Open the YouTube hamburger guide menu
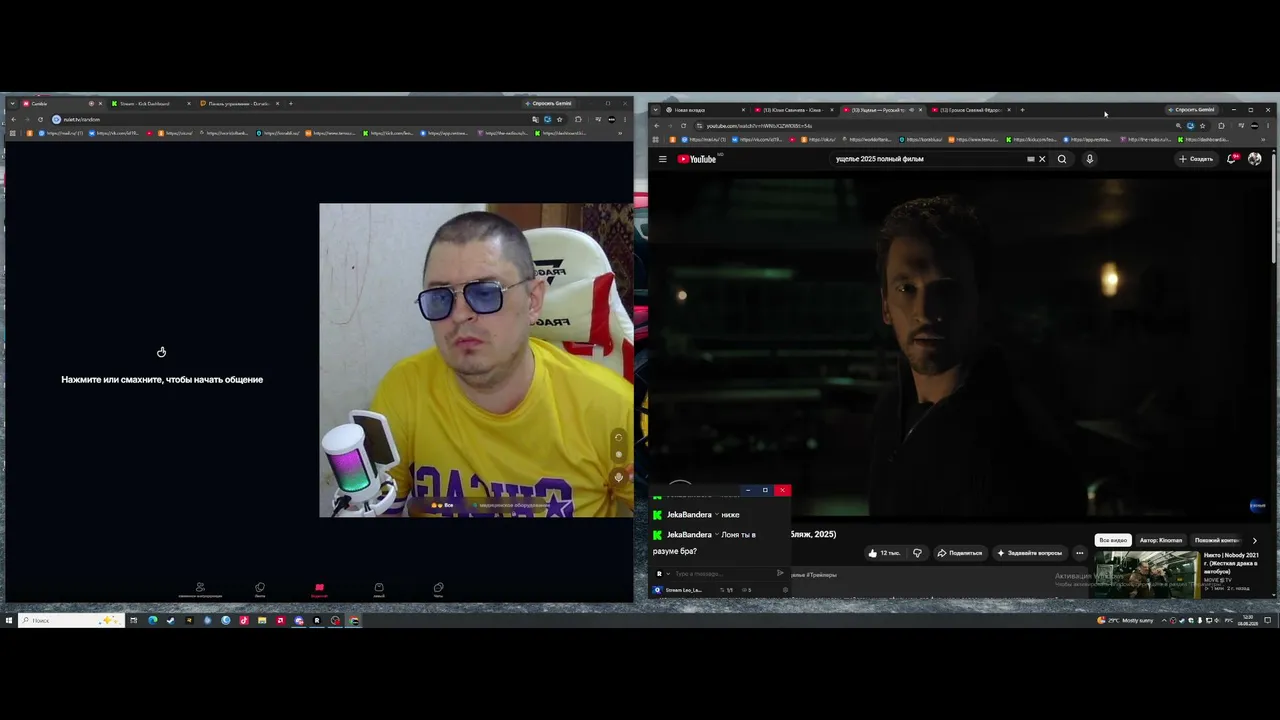The height and width of the screenshot is (720, 1280). [x=662, y=159]
